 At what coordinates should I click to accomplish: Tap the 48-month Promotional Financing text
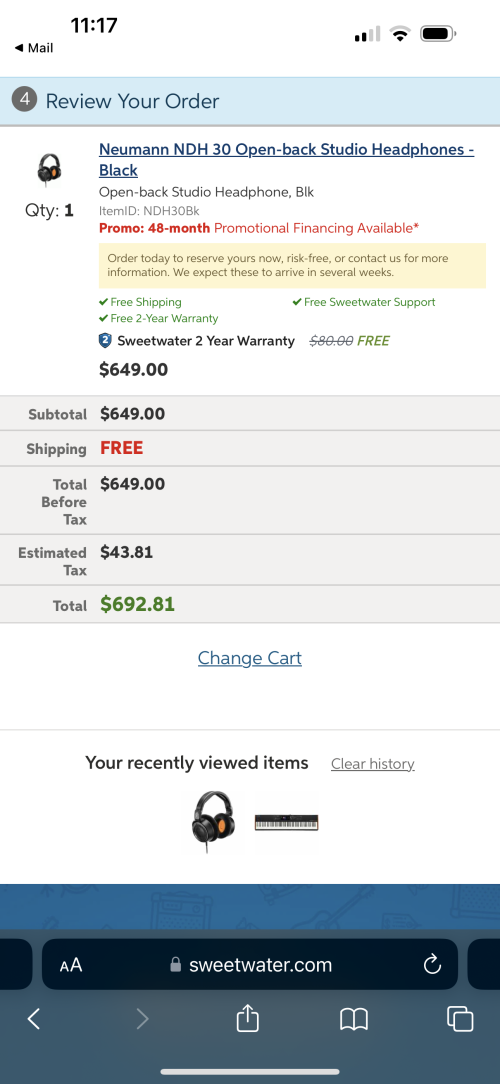coord(259,227)
